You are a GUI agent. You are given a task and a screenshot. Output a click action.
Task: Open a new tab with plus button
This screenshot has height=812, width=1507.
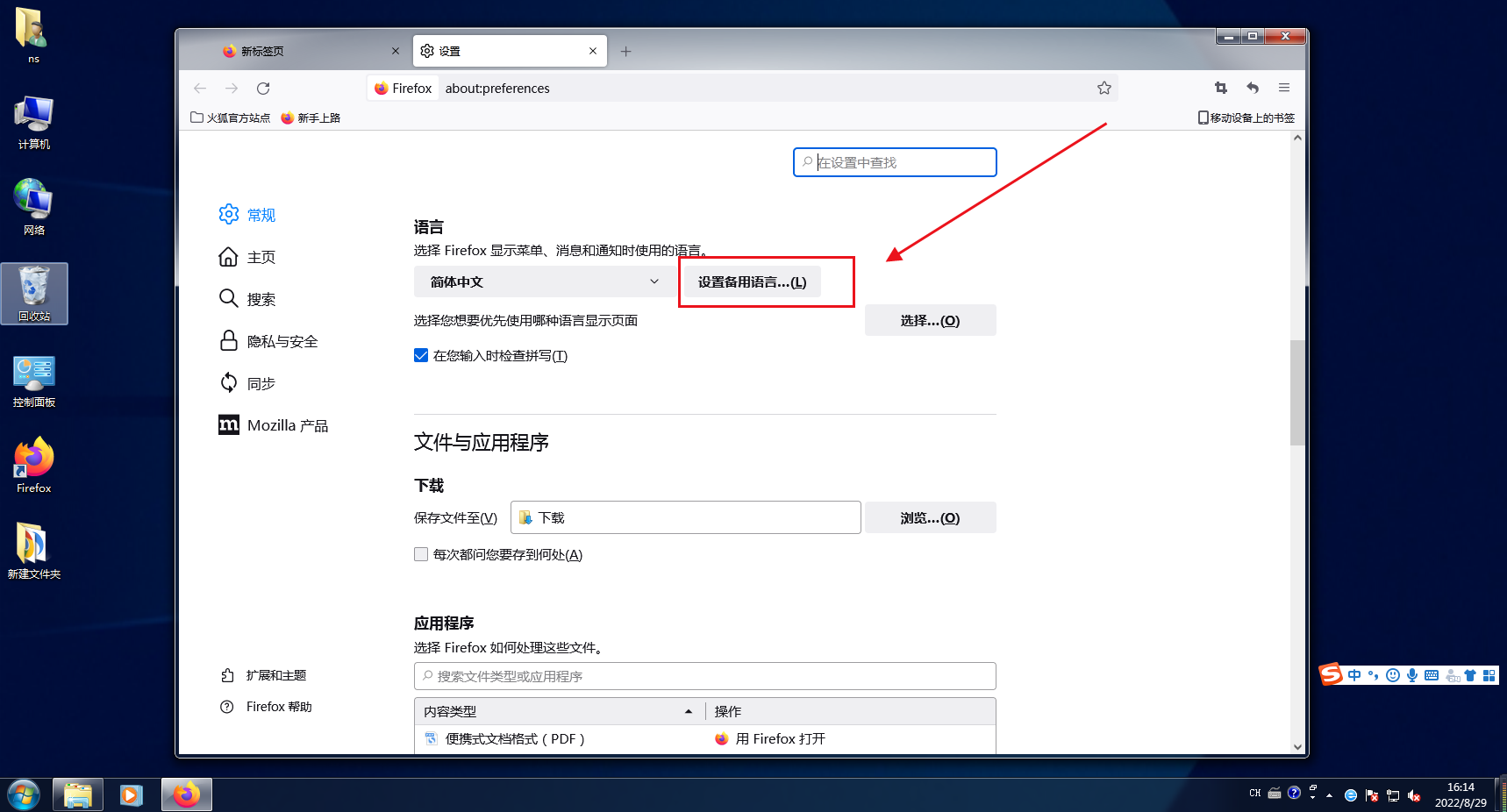(x=626, y=51)
